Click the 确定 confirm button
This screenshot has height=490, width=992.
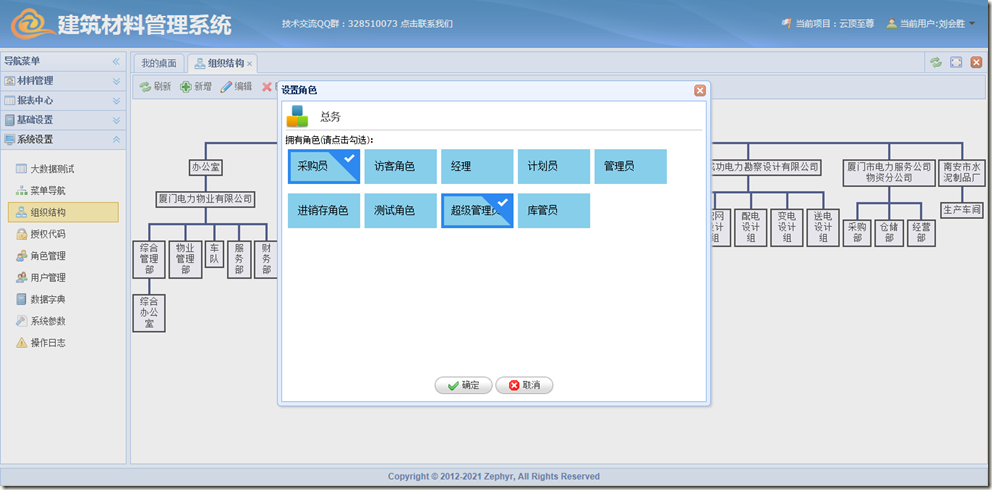[x=463, y=385]
